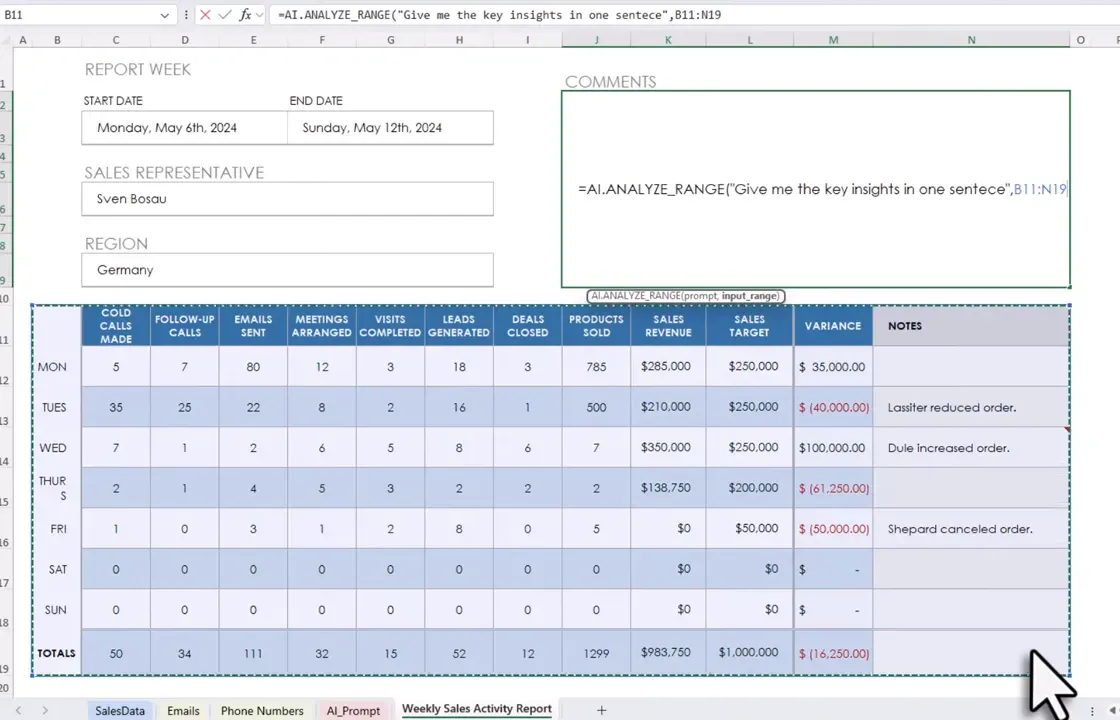
Task: Switch to the SalesData sheet tab
Action: (x=120, y=711)
